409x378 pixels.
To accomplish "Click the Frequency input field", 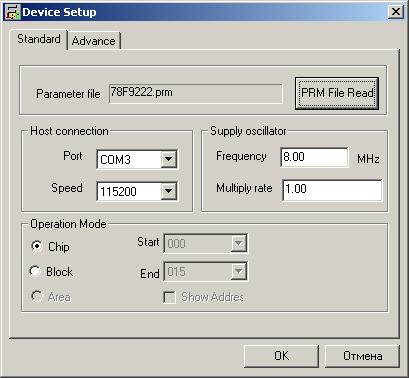I will [314, 157].
